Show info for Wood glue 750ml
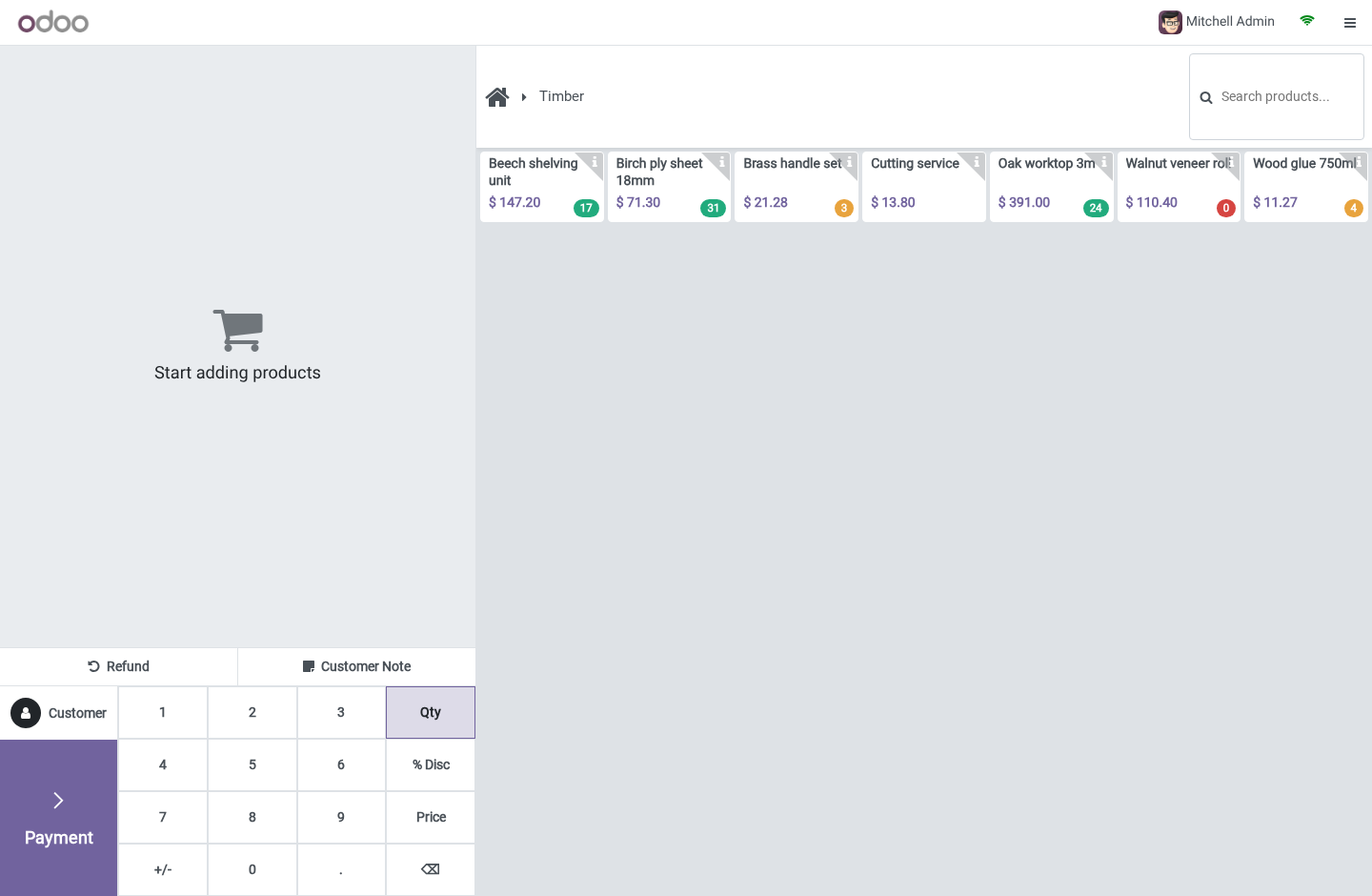This screenshot has width=1372, height=896. point(1360,162)
